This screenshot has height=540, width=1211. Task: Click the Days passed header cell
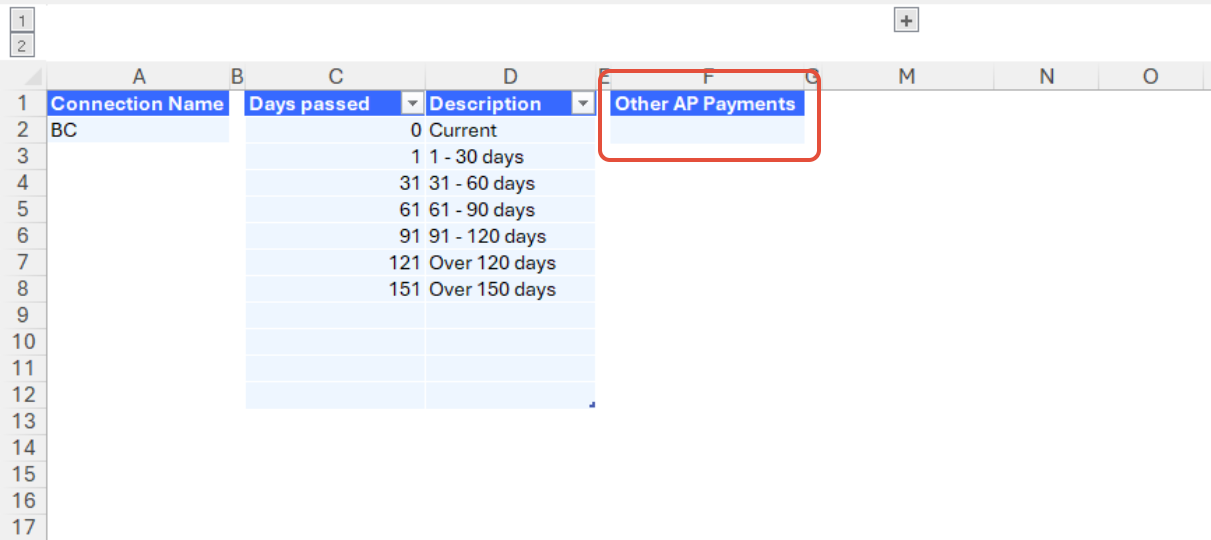(x=334, y=104)
